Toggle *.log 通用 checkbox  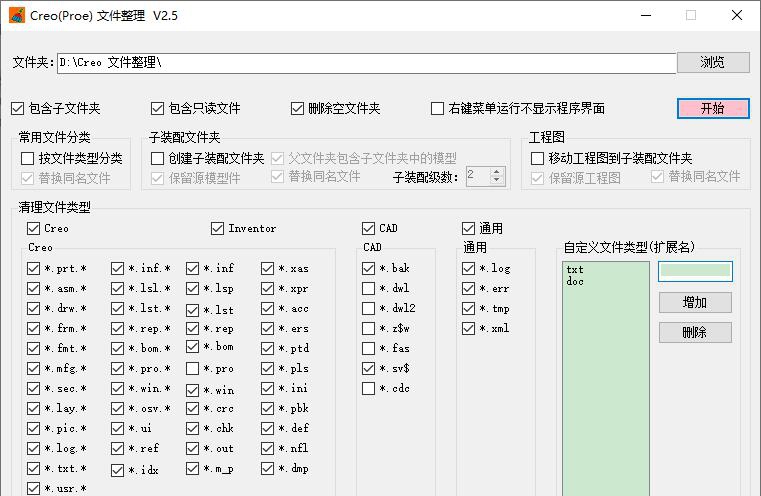pyautogui.click(x=468, y=268)
